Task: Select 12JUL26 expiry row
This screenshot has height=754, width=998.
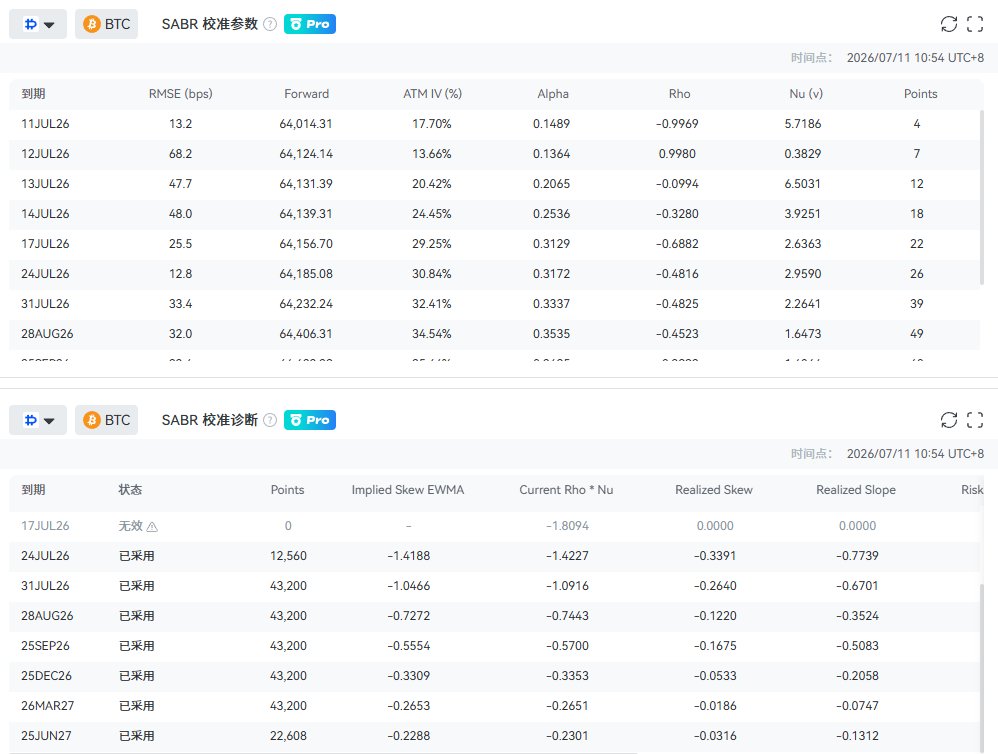Action: point(494,154)
